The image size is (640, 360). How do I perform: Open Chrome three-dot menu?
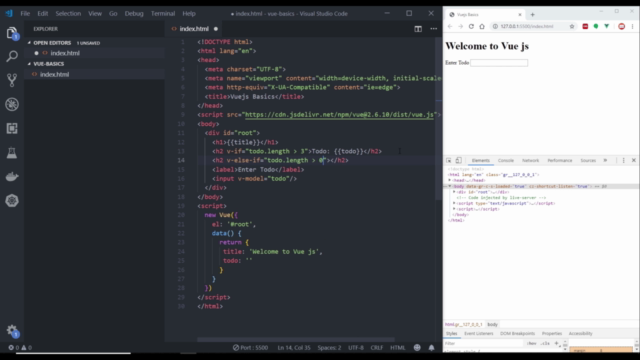633,27
